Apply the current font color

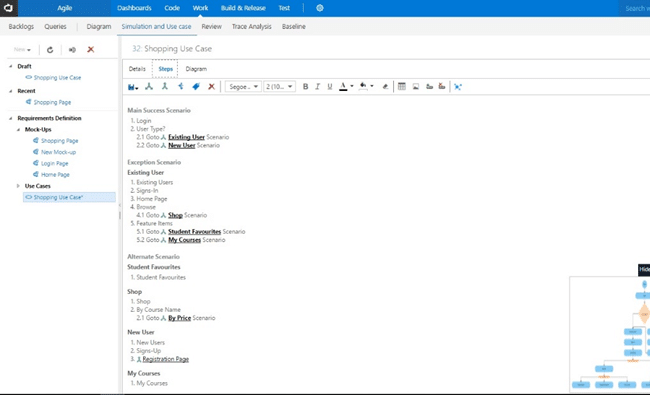pos(343,87)
